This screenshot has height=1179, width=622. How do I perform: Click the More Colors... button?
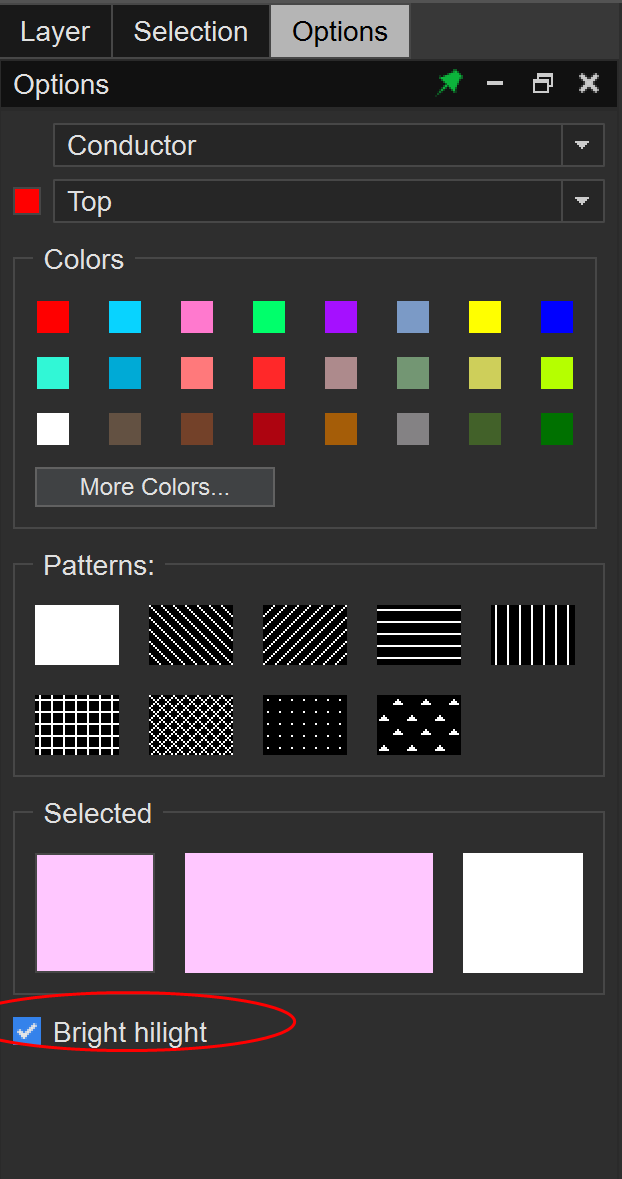pos(155,487)
